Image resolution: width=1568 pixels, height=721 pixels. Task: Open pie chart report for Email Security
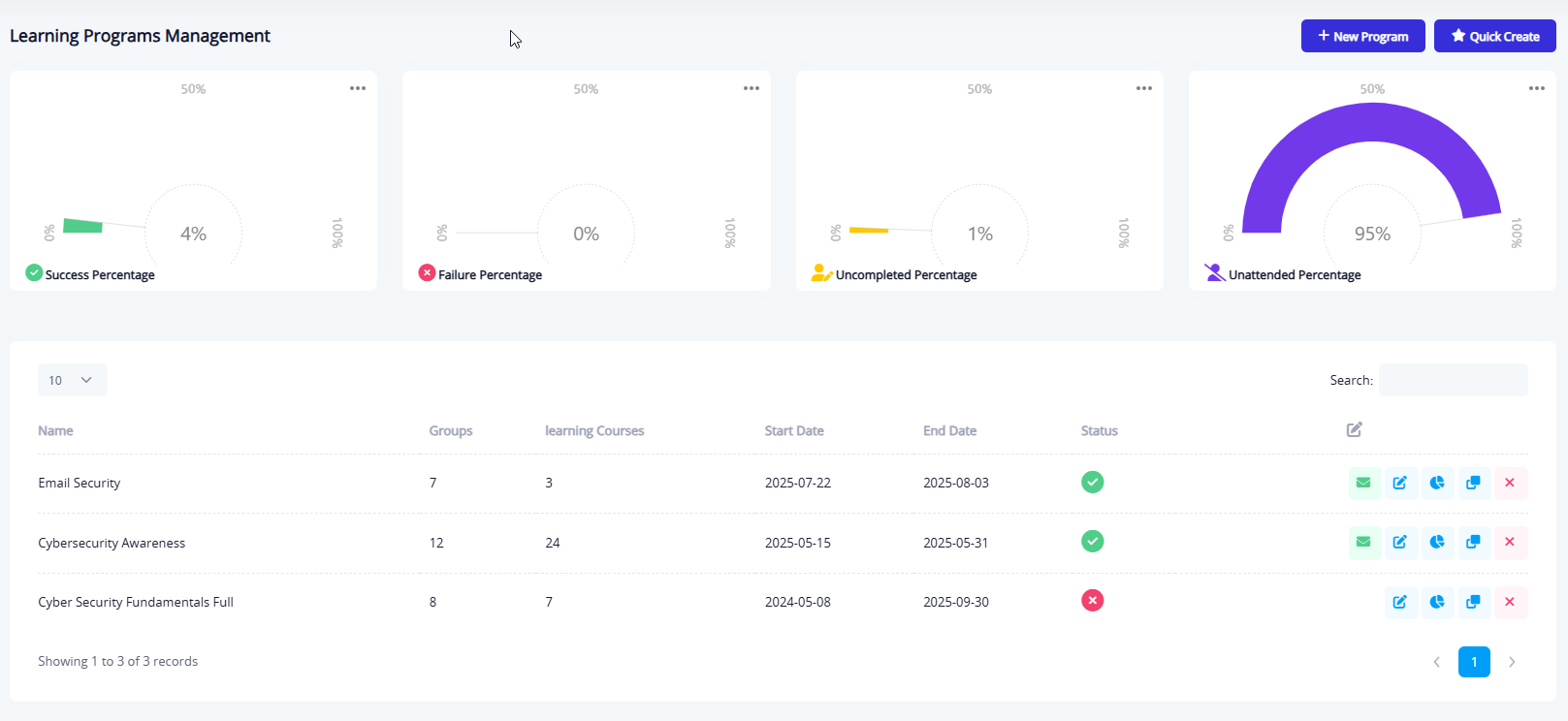(1436, 483)
